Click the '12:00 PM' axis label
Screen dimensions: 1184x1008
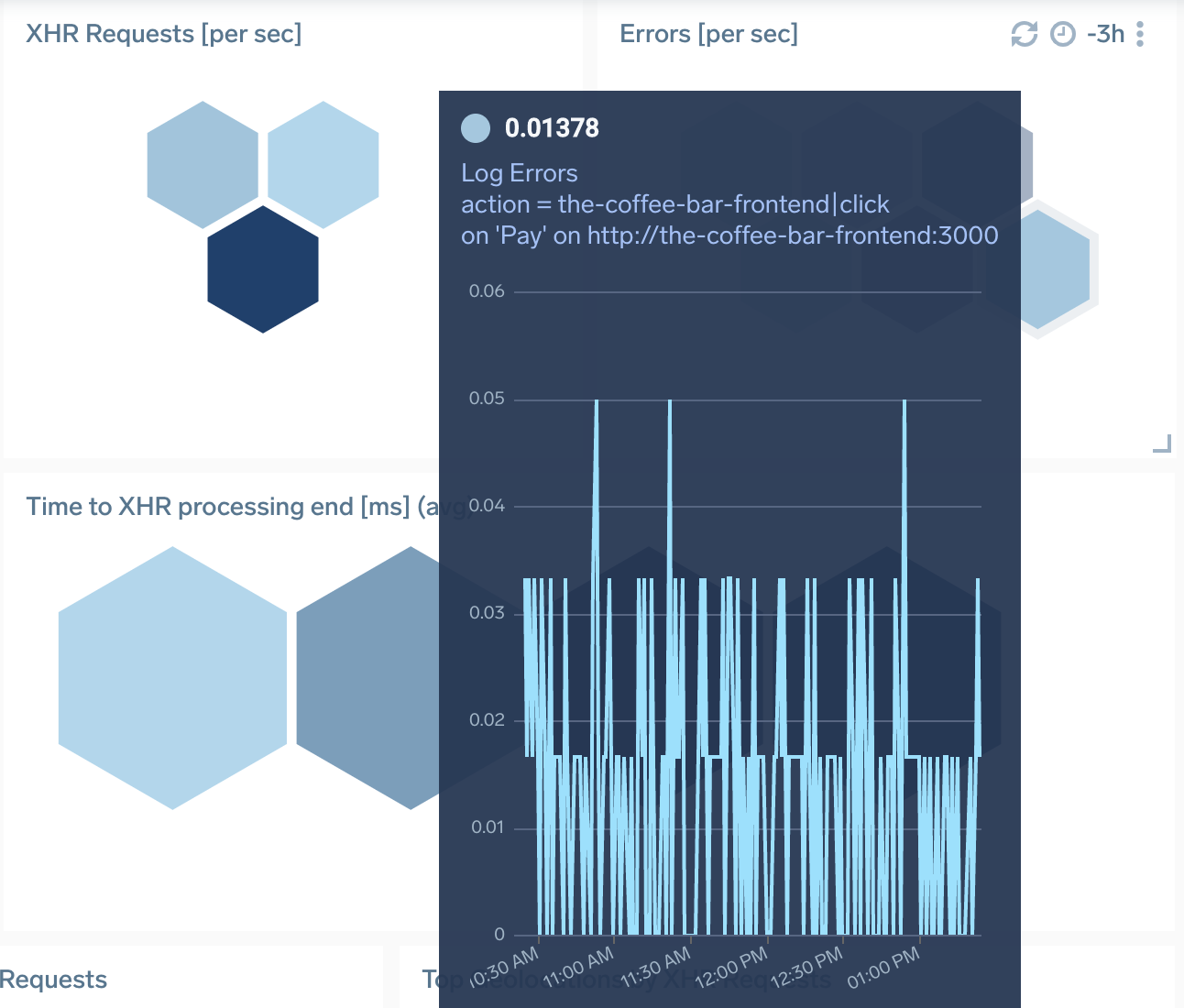point(729,967)
